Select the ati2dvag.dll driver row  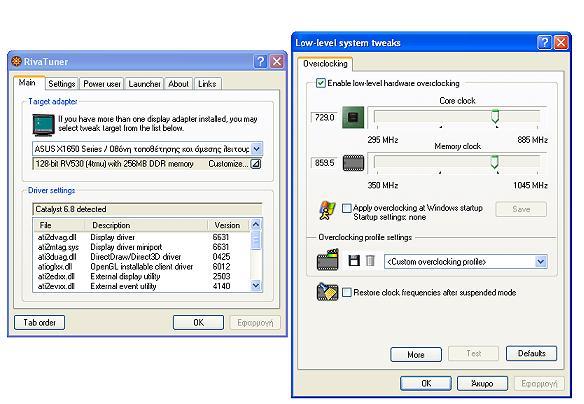[142, 237]
